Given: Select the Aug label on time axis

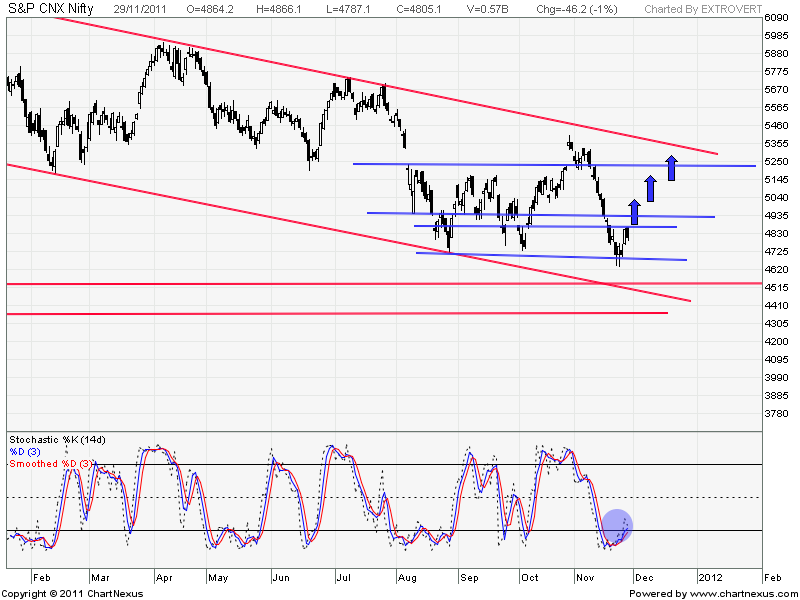Looking at the screenshot, I should (x=408, y=577).
